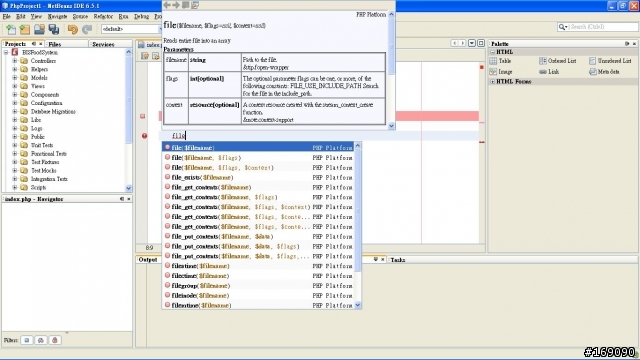This screenshot has height=360, width=640.
Task: Open the Navigate menu
Action: (x=57, y=17)
